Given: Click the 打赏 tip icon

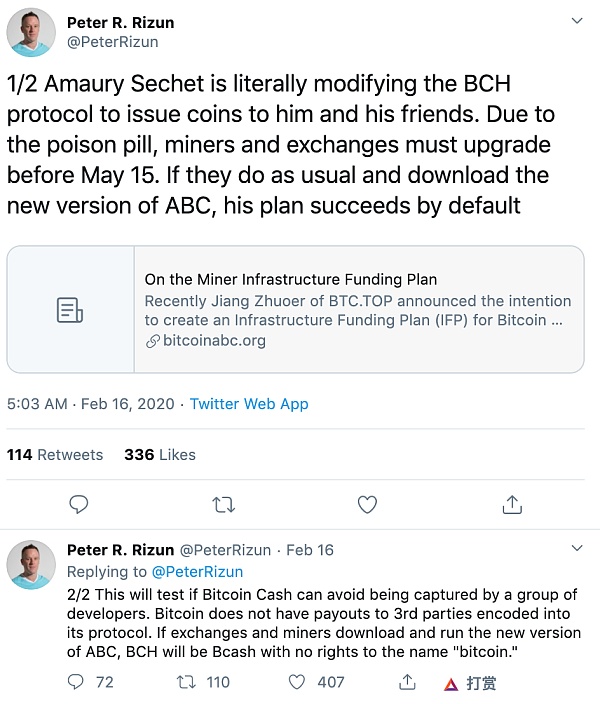Looking at the screenshot, I should 471,683.
